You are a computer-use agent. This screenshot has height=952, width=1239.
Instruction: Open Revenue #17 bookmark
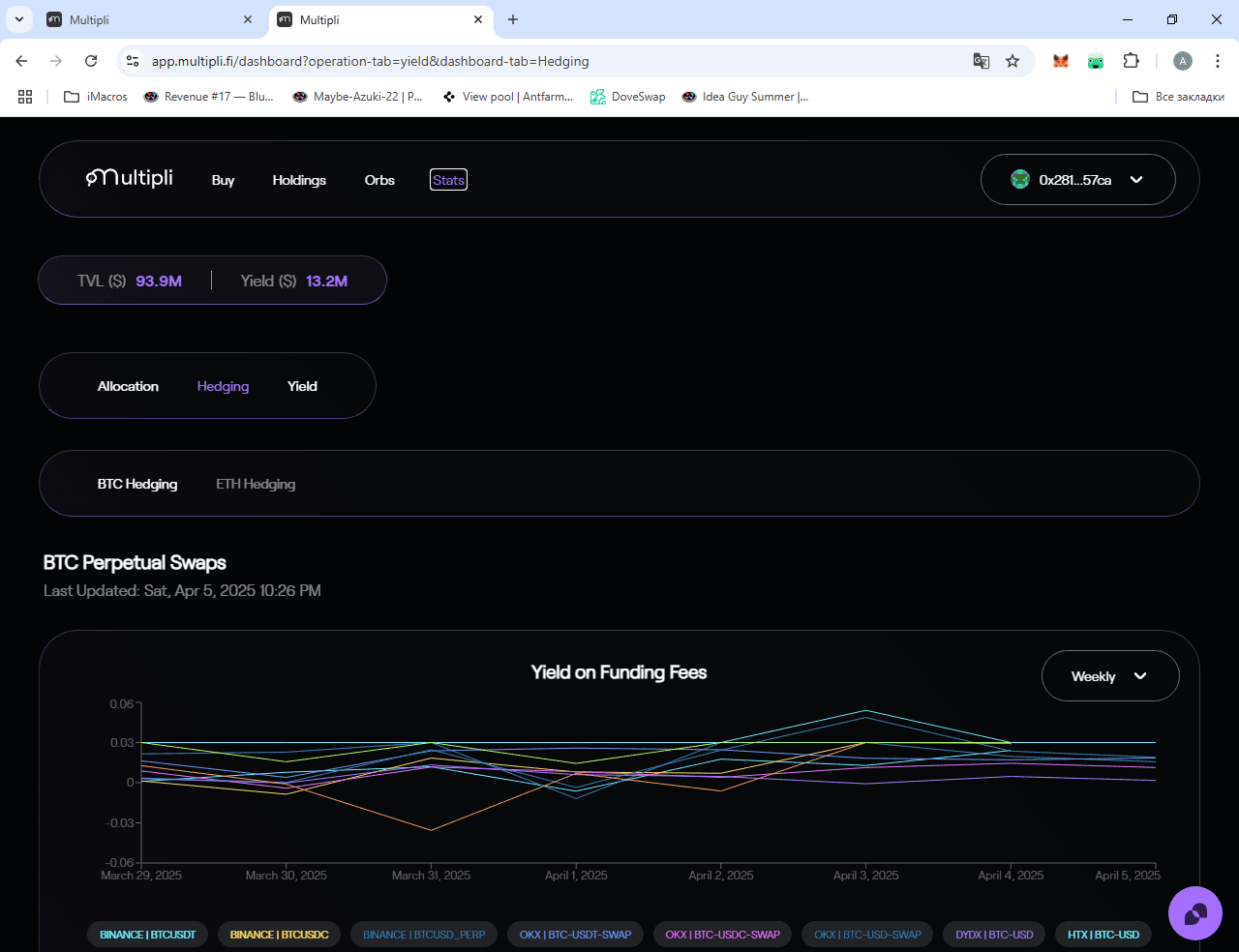208,97
